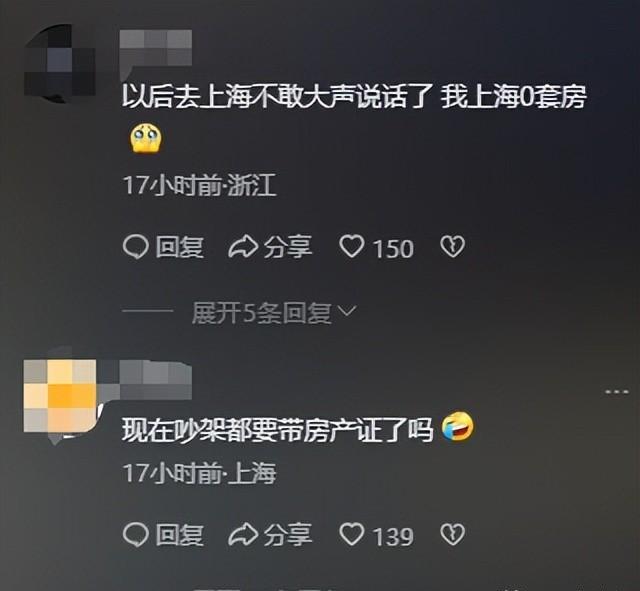Viewport: 640px width, 591px height.
Task: Reply to the Zhejiang comment via bubble icon
Action: [x=135, y=247]
